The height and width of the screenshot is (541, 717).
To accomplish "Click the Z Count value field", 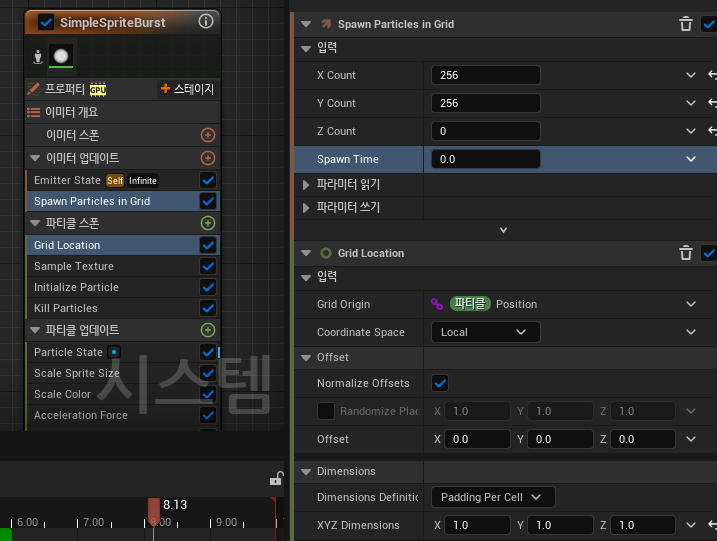I will (x=486, y=131).
